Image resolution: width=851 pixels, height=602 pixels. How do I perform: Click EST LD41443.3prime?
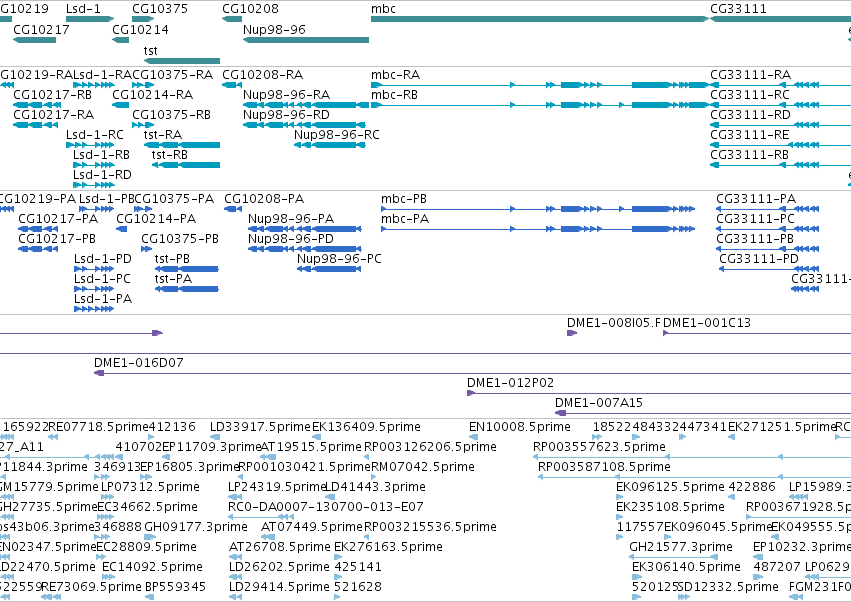[x=375, y=486]
